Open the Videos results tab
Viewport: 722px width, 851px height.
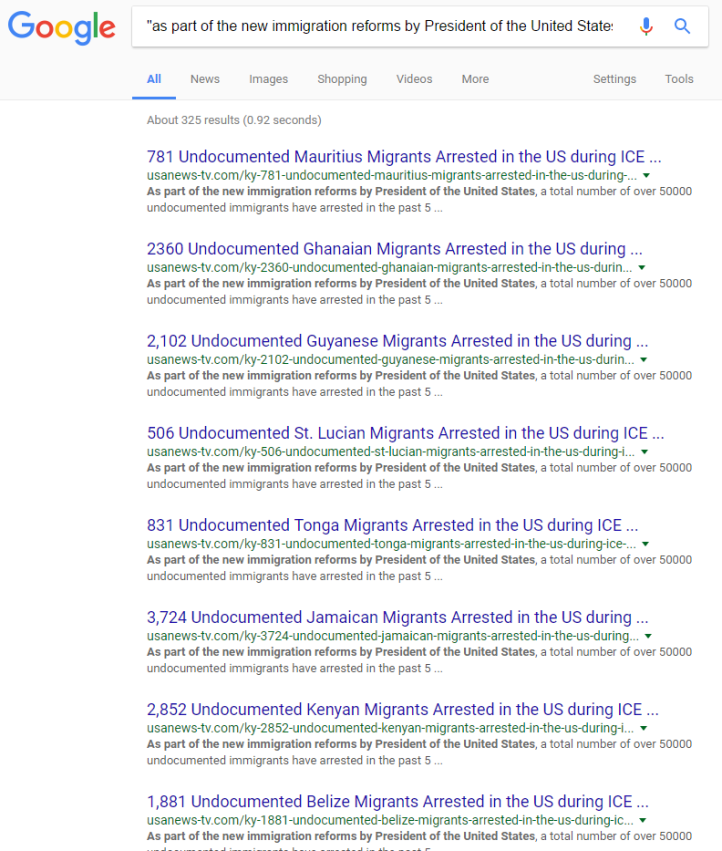414,79
